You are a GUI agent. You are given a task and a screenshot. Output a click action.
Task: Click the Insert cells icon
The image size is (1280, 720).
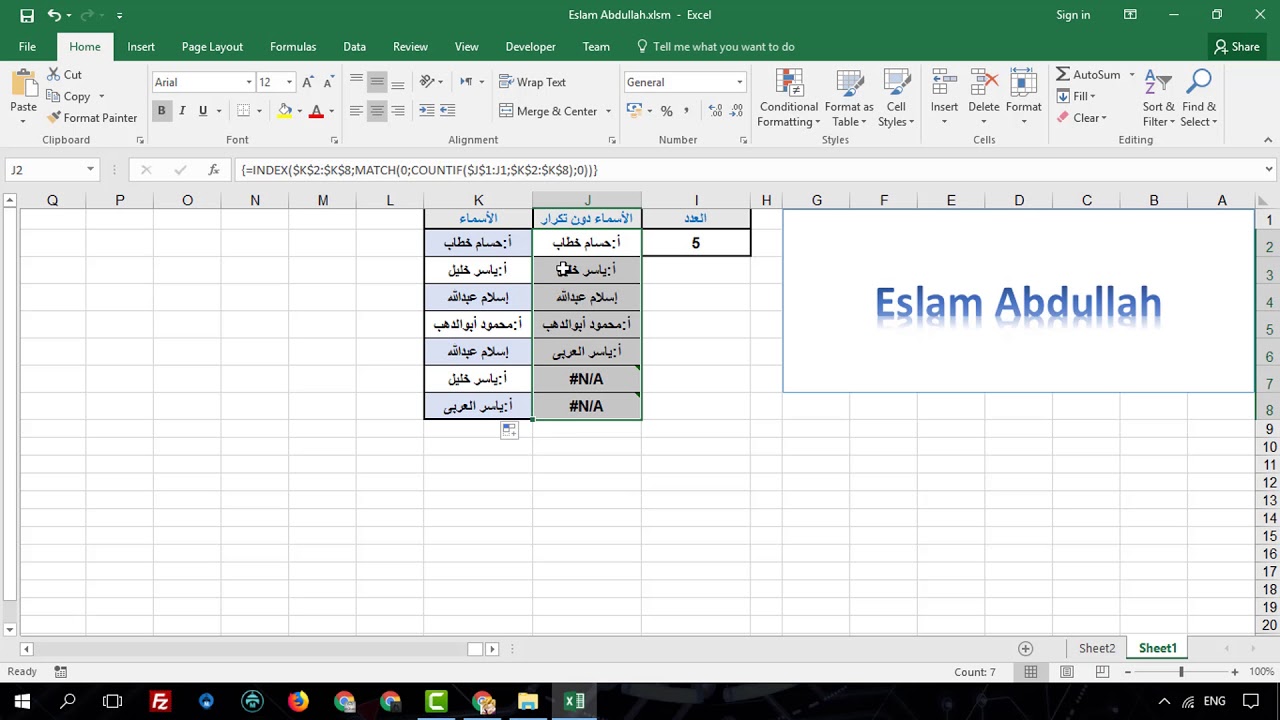pyautogui.click(x=944, y=84)
